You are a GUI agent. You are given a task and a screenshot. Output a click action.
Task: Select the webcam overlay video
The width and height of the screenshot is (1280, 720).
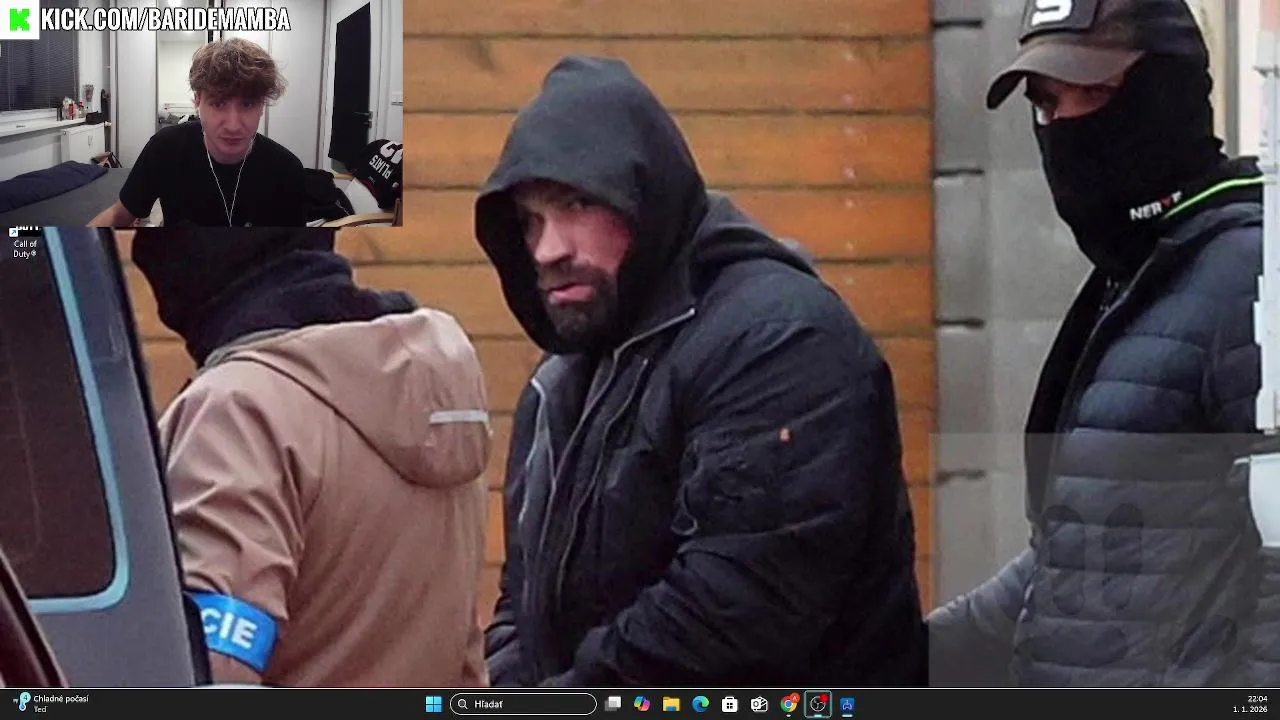(201, 113)
